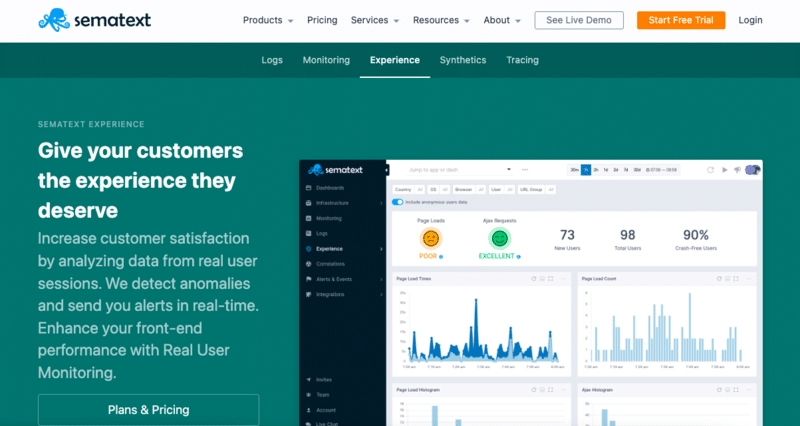This screenshot has width=800, height=426.
Task: Click the Browser filter box
Action: coord(469,189)
